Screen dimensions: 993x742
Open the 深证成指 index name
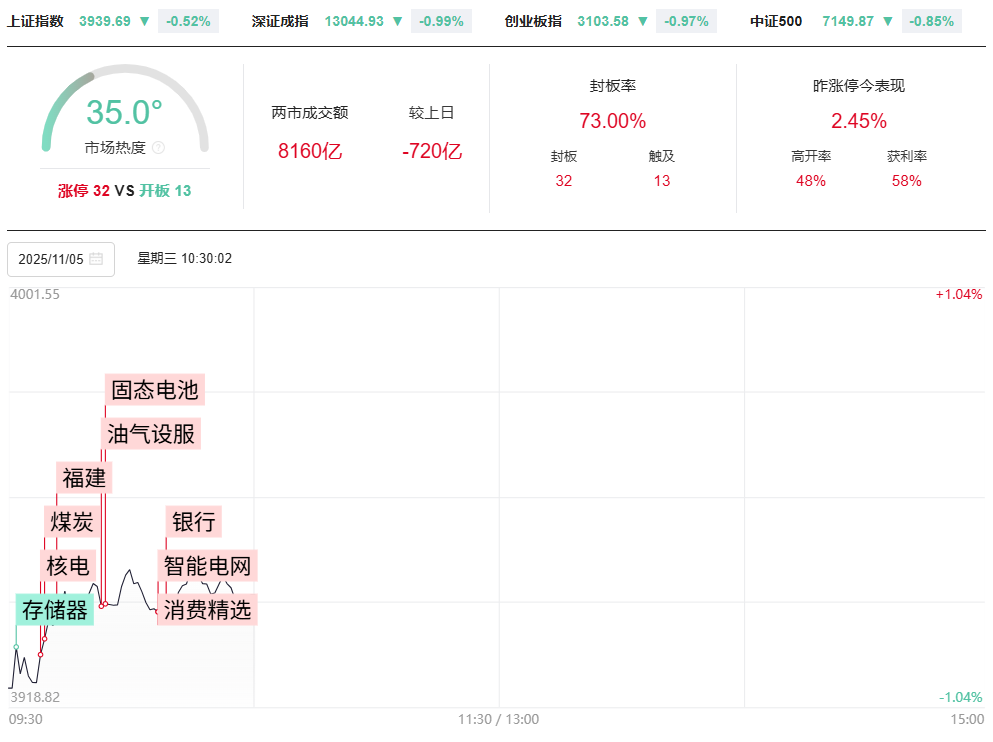(280, 21)
